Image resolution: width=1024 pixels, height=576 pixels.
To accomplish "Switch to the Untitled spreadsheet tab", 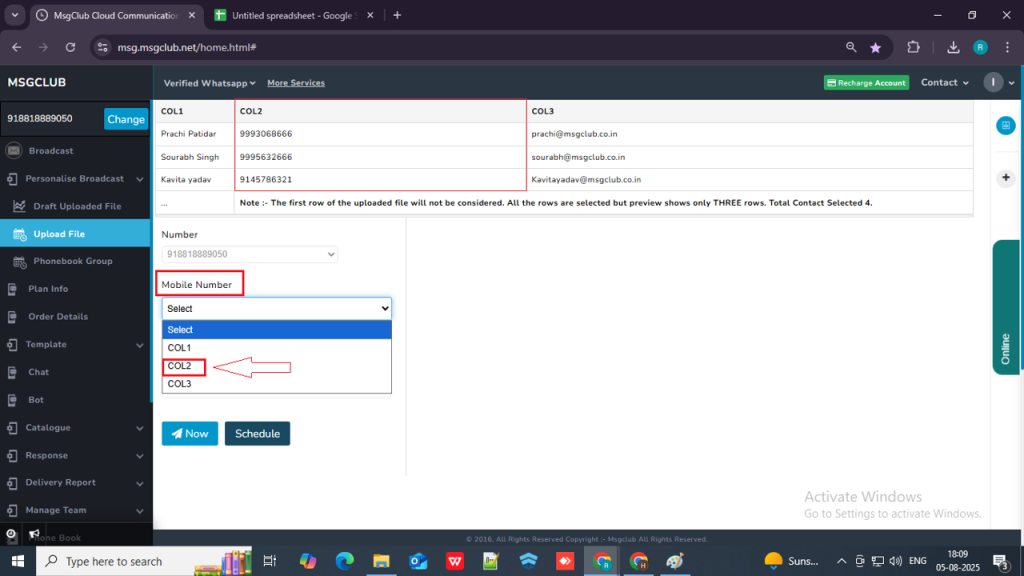I will coord(292,15).
